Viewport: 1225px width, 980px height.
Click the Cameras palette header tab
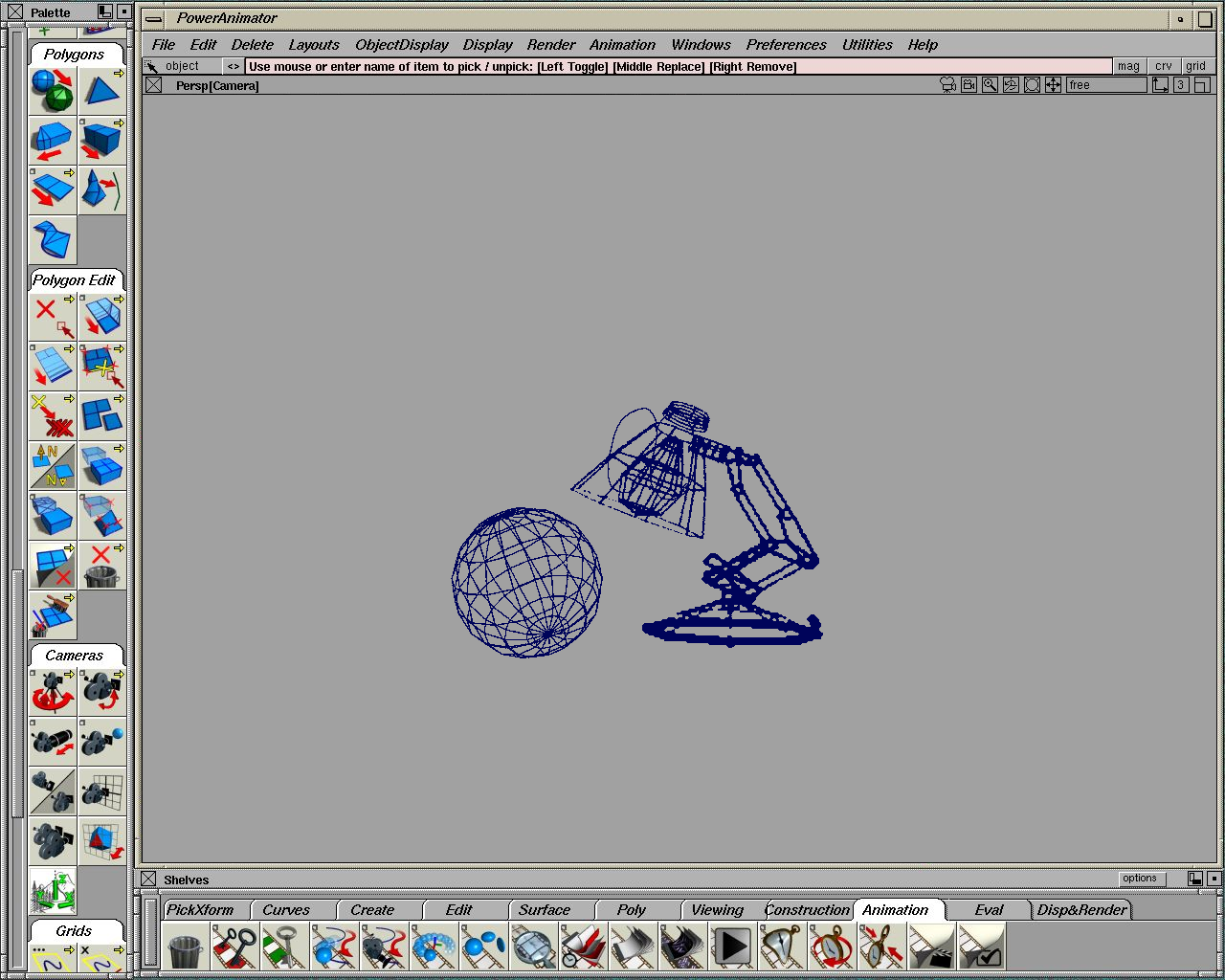pos(75,655)
